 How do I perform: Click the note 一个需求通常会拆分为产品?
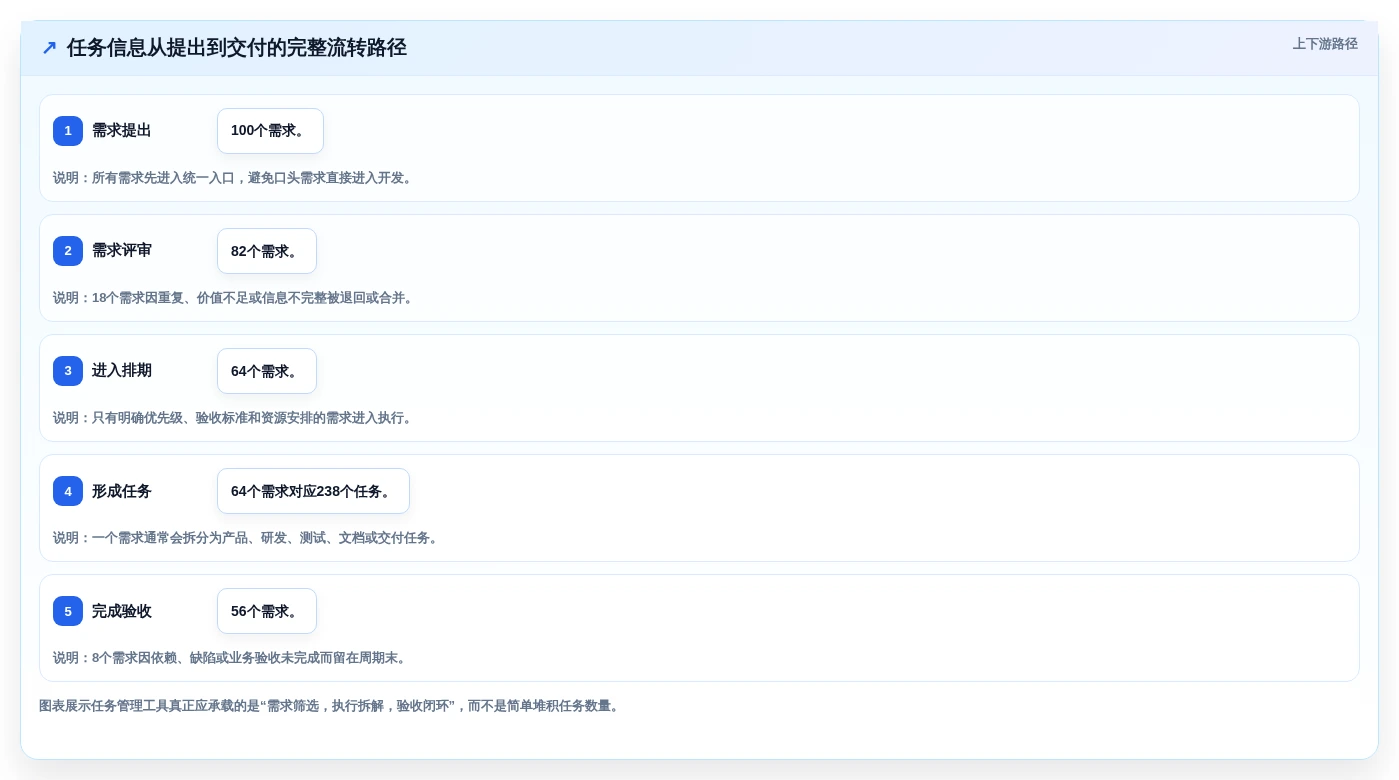pos(248,538)
